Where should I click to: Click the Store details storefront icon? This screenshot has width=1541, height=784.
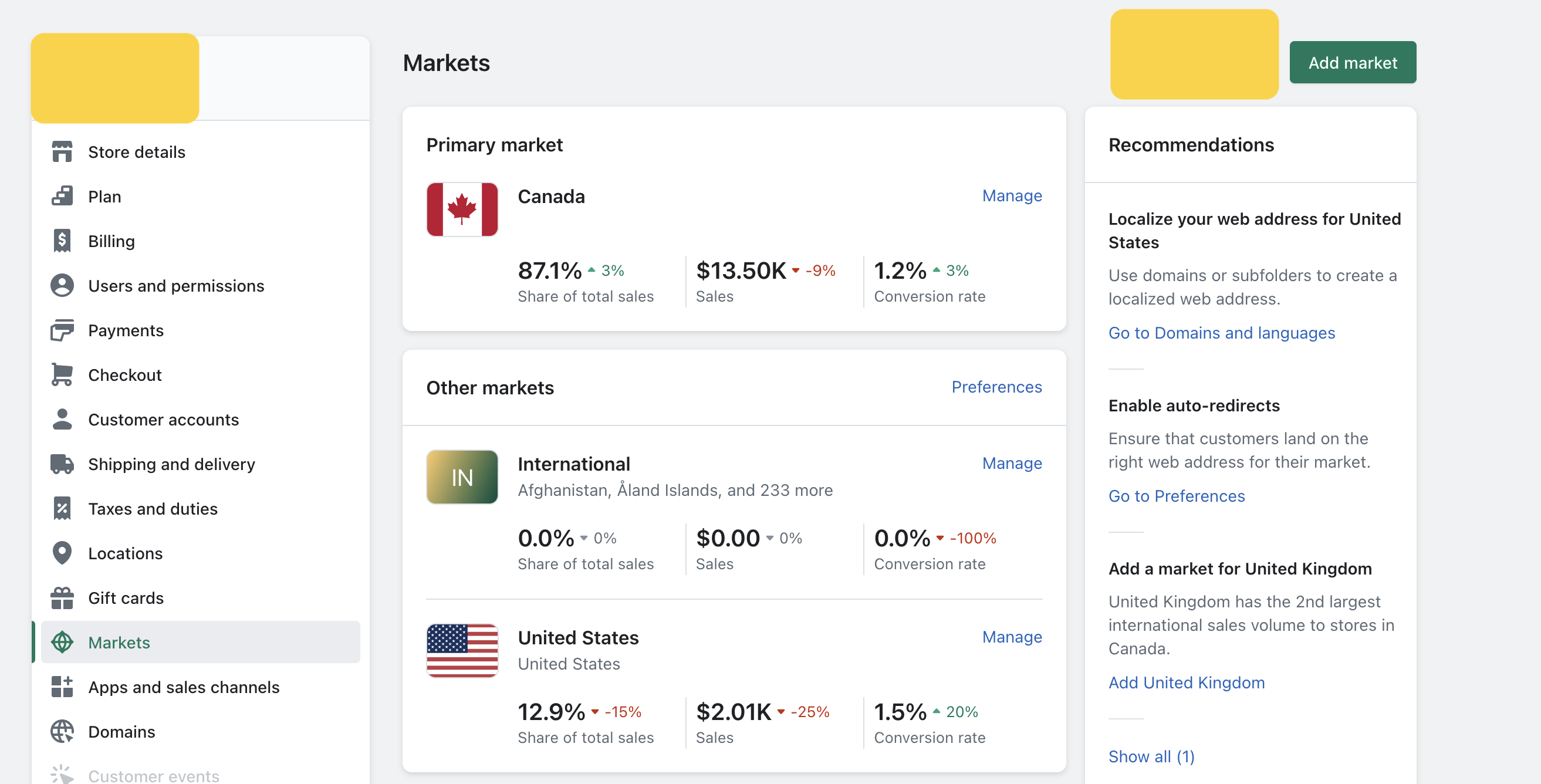pos(62,152)
